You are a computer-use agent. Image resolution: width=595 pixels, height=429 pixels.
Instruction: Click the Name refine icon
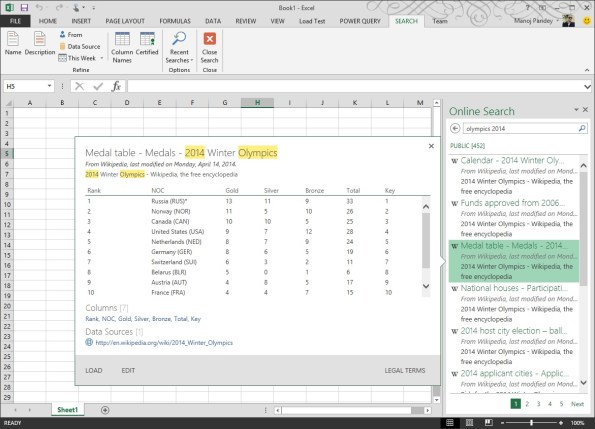13,43
